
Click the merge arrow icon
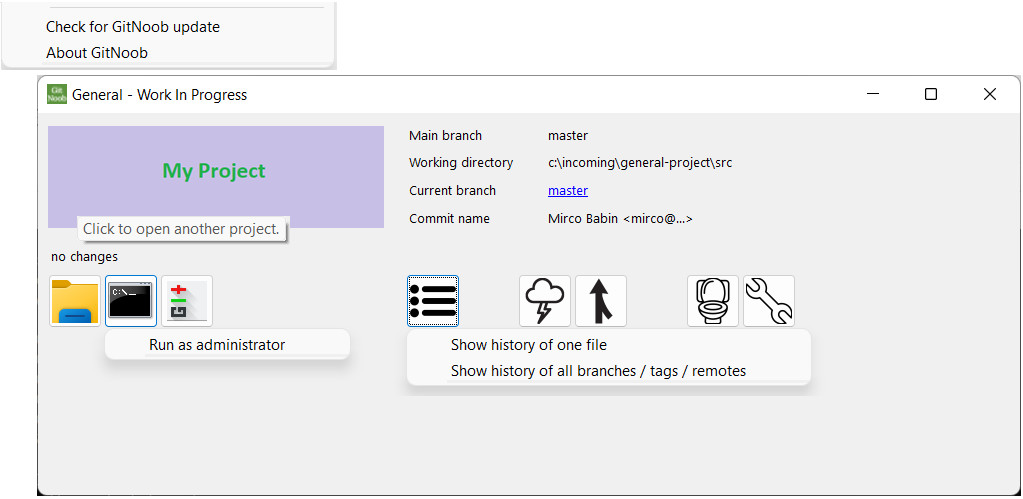point(601,301)
